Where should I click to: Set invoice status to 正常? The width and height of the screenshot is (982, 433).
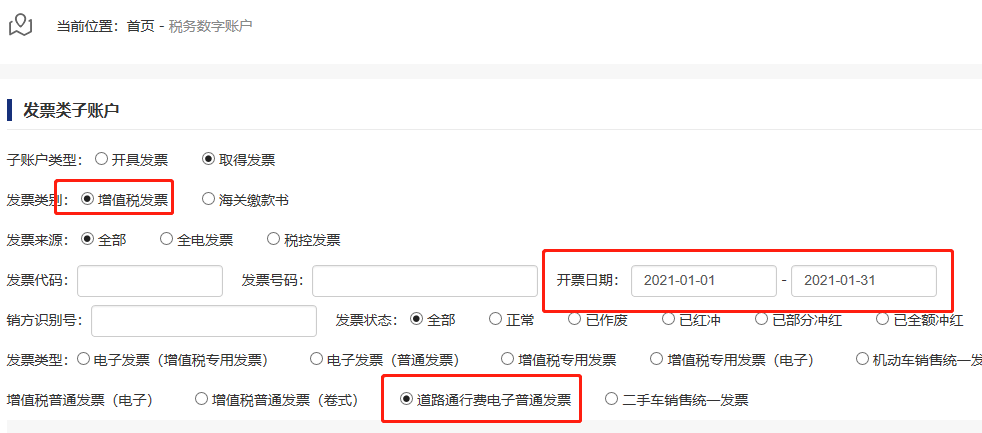[x=495, y=320]
